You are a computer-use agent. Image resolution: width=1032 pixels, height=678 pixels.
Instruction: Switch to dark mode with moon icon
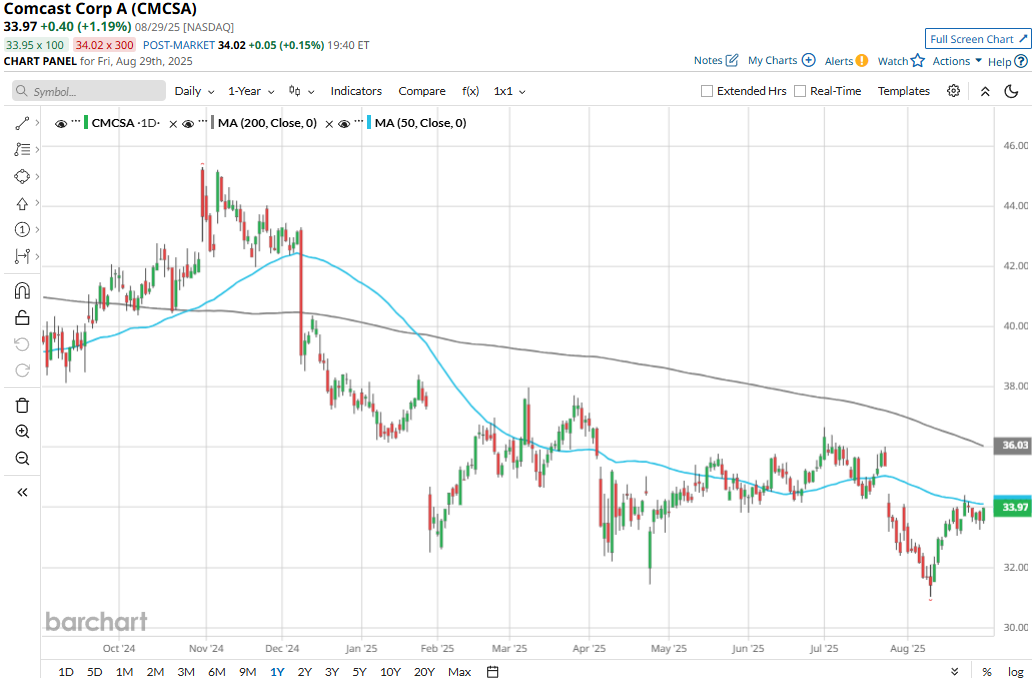pos(1012,91)
